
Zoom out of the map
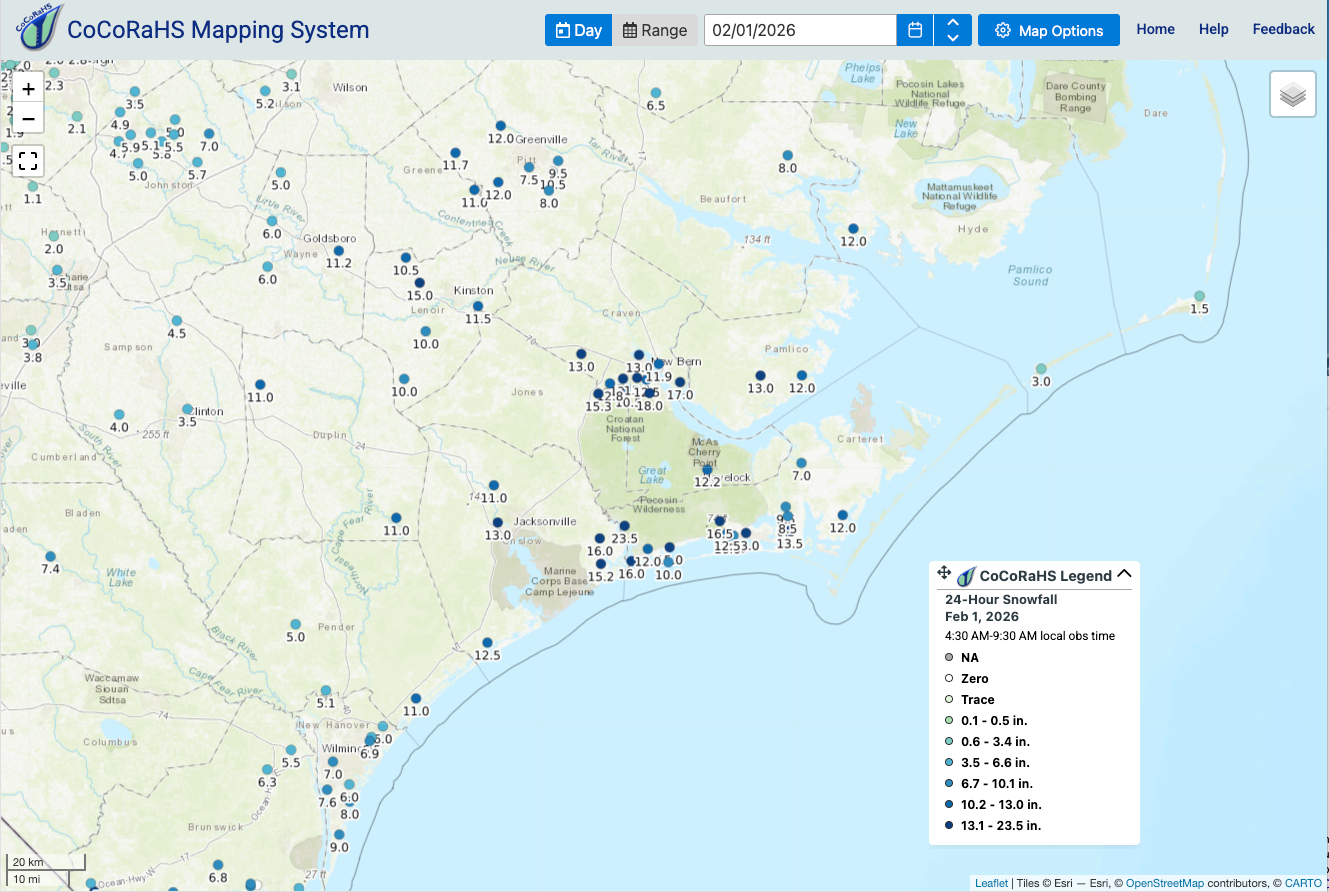click(x=28, y=119)
